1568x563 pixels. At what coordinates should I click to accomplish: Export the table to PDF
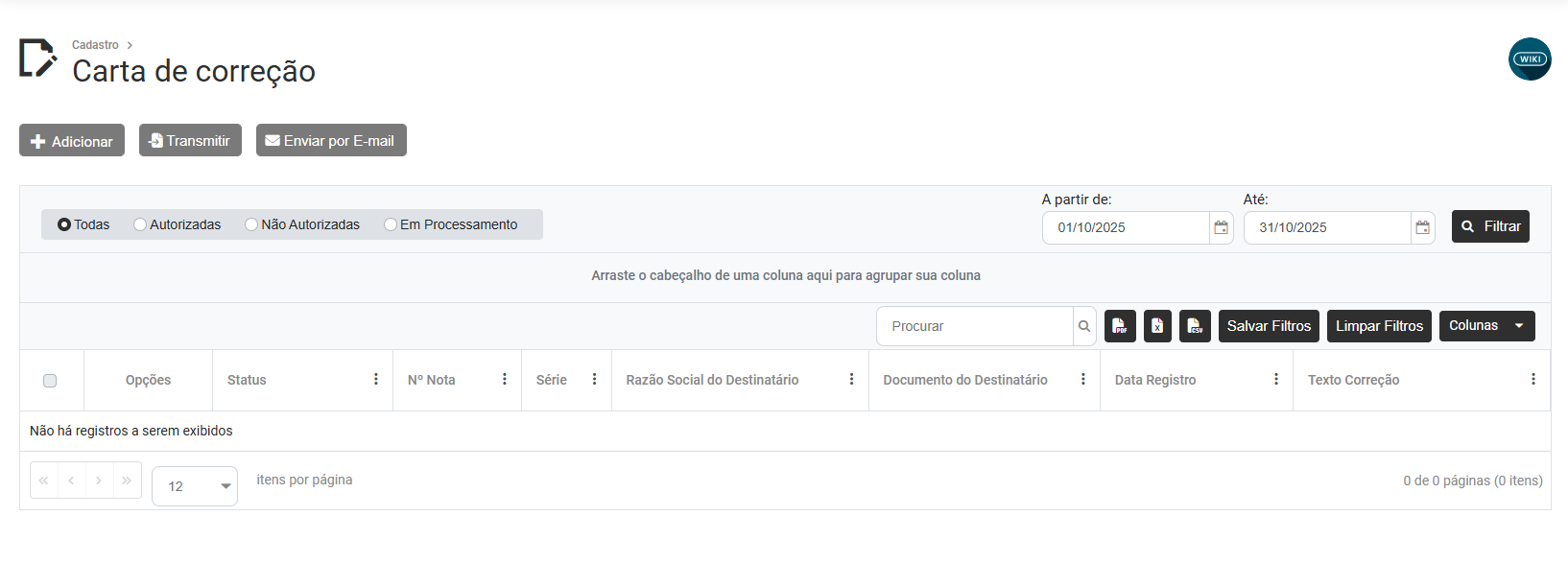(1120, 326)
